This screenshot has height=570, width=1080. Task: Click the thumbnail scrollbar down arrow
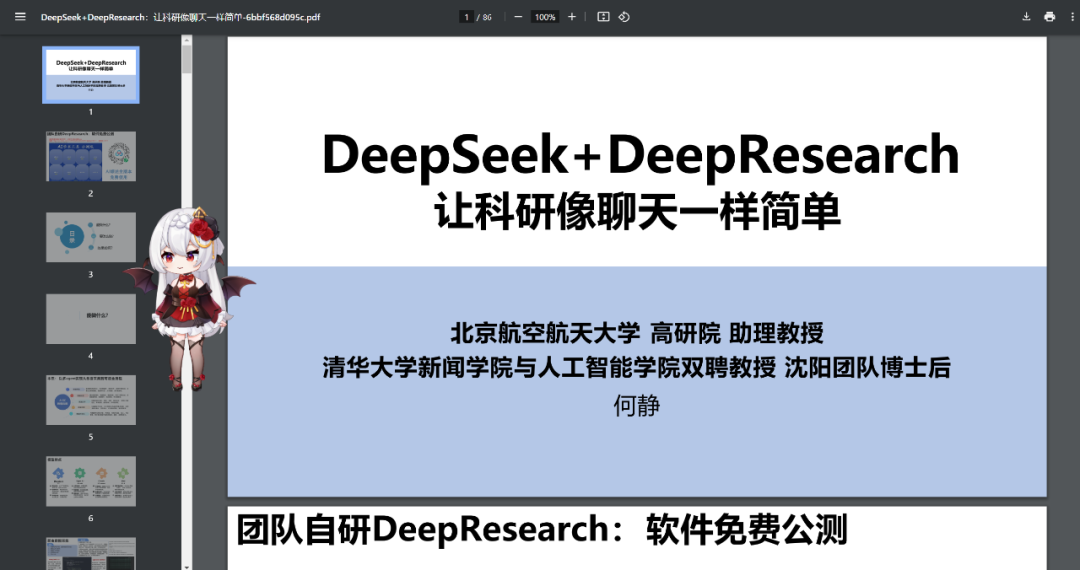pyautogui.click(x=187, y=566)
